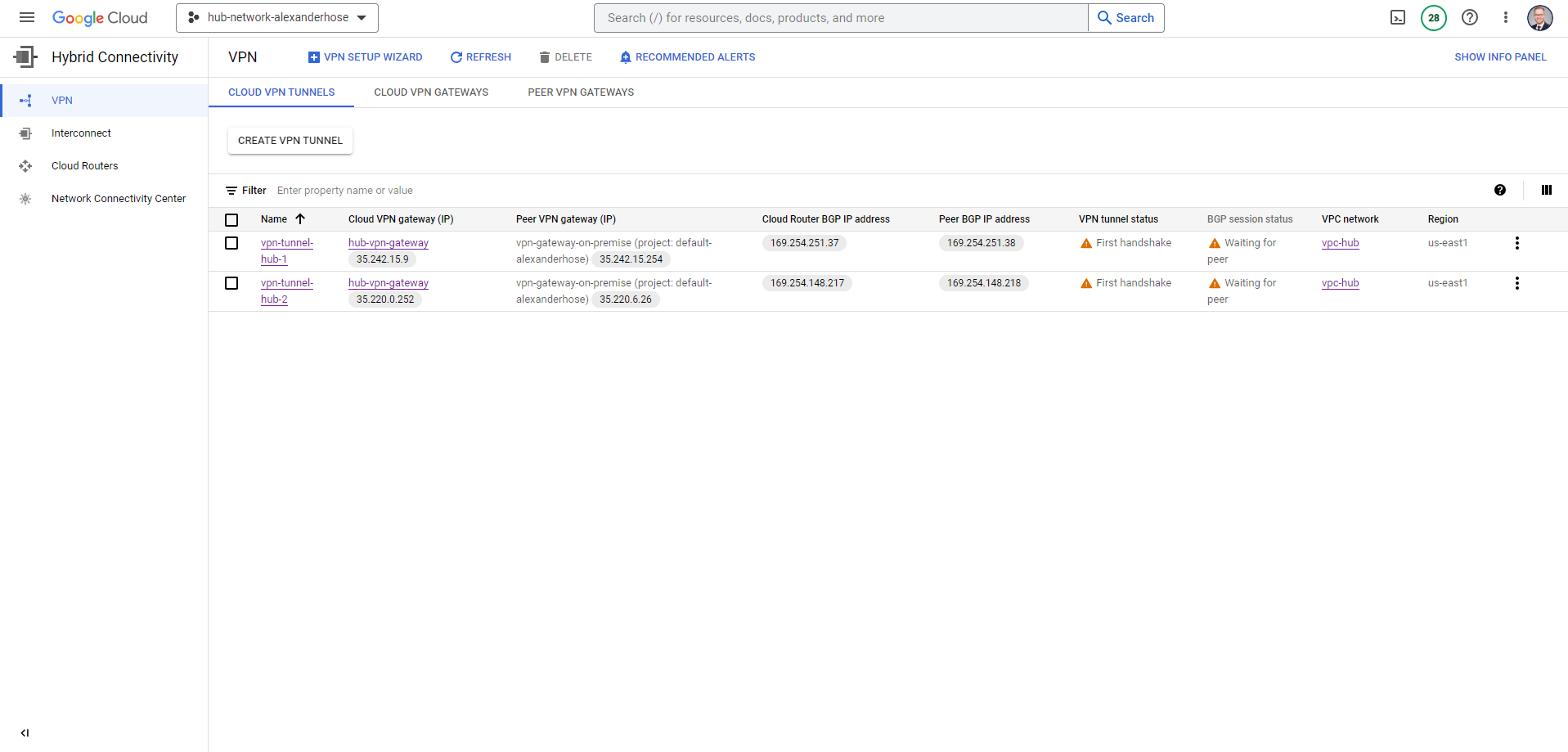The image size is (1568, 752).
Task: Check the vpn-tunnel-hub-2 row checkbox
Action: (231, 283)
